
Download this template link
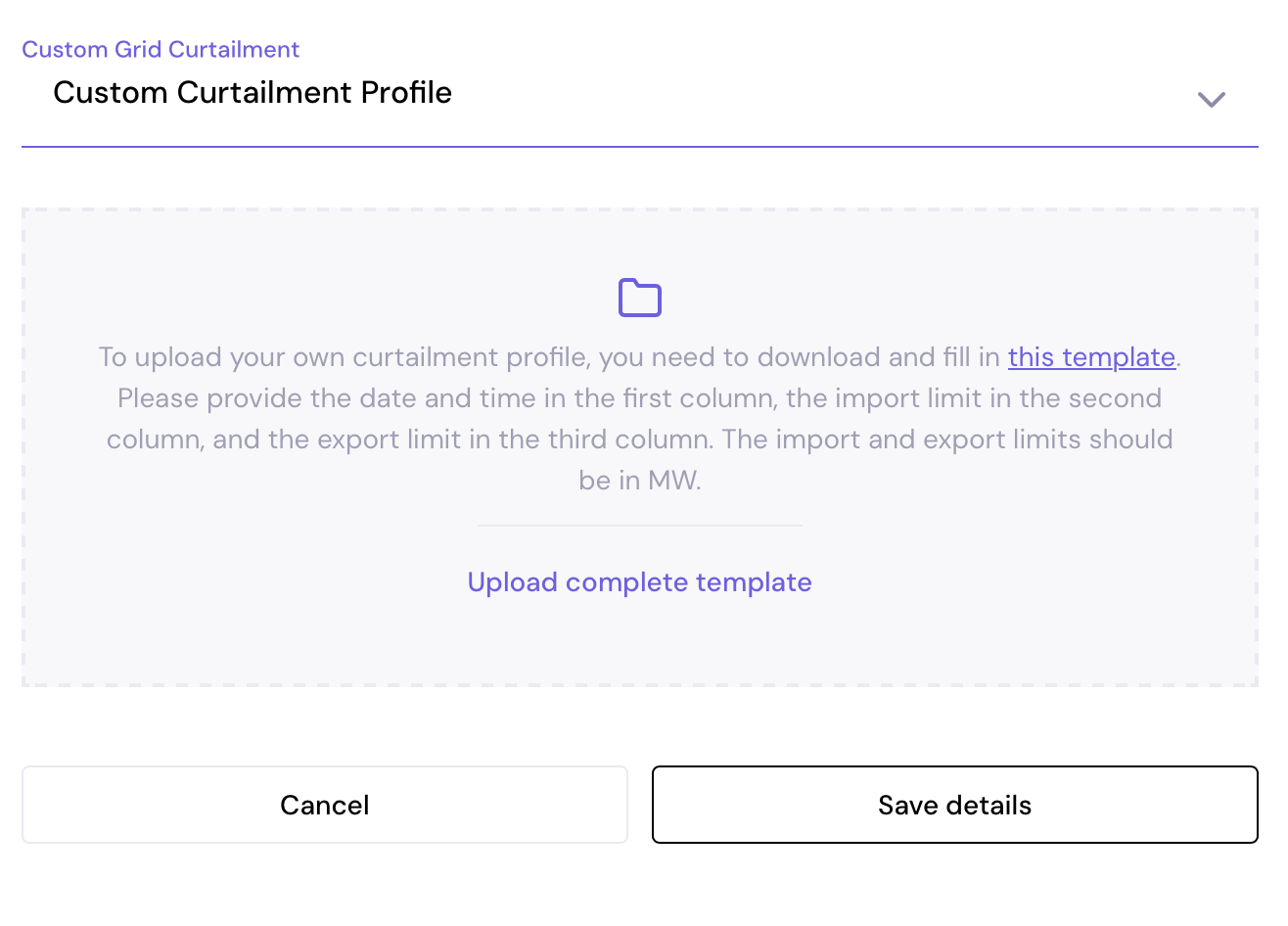pos(1091,356)
